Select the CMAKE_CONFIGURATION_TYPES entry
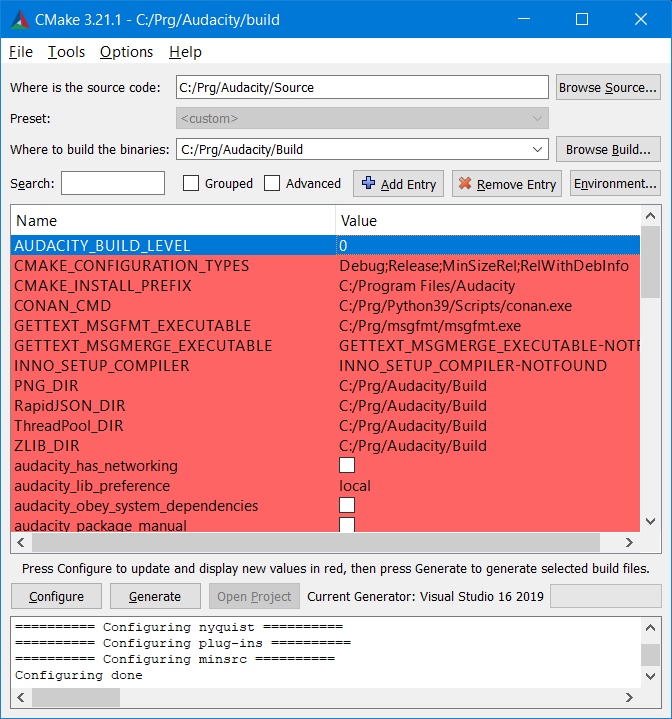672x719 pixels. pyautogui.click(x=132, y=265)
